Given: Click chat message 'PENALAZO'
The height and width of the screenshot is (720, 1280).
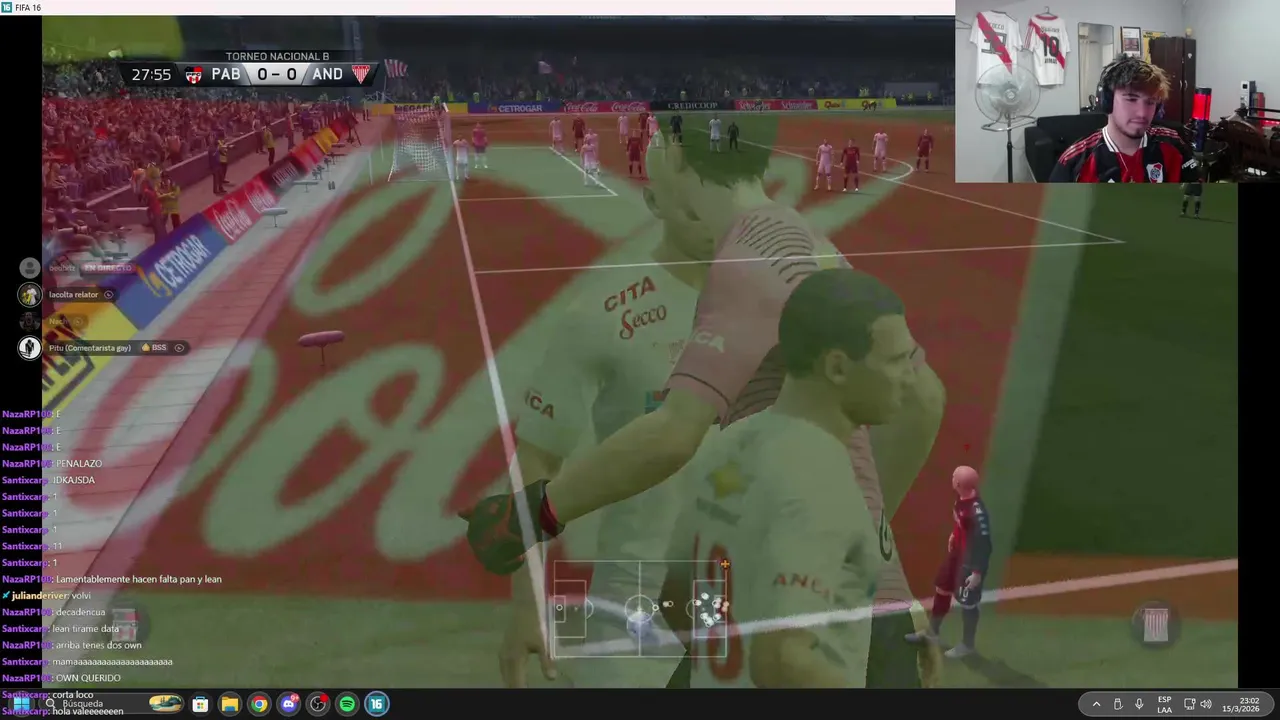Looking at the screenshot, I should (x=79, y=464).
